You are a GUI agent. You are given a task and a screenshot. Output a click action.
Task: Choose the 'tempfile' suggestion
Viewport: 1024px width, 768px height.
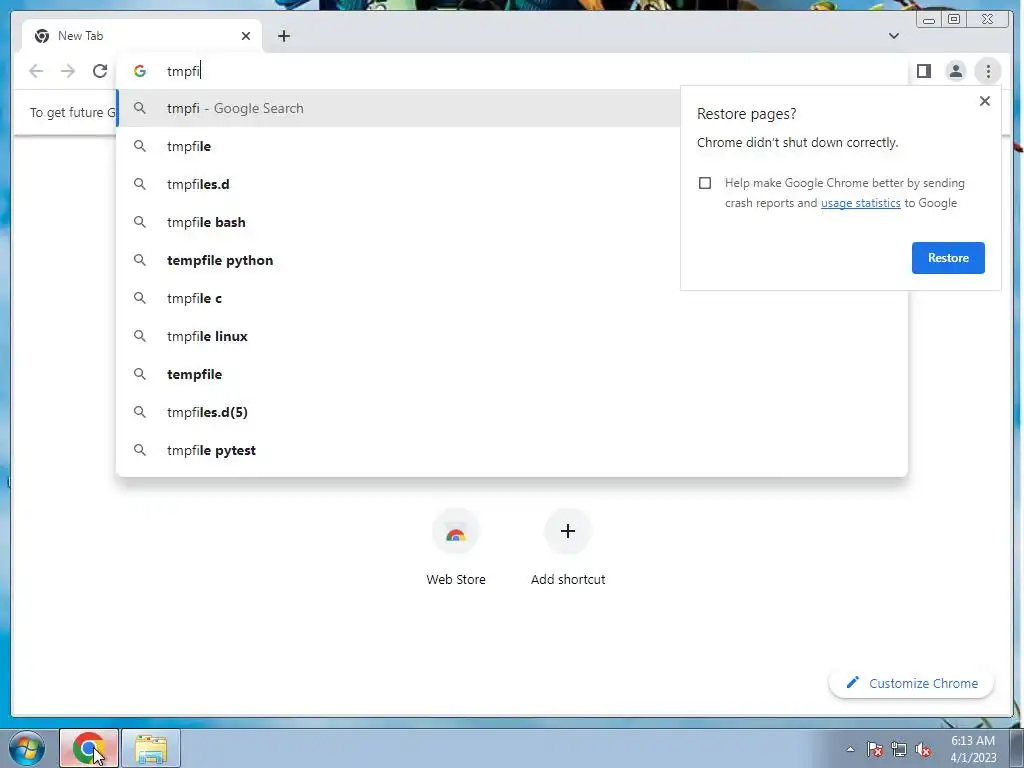tap(512, 374)
